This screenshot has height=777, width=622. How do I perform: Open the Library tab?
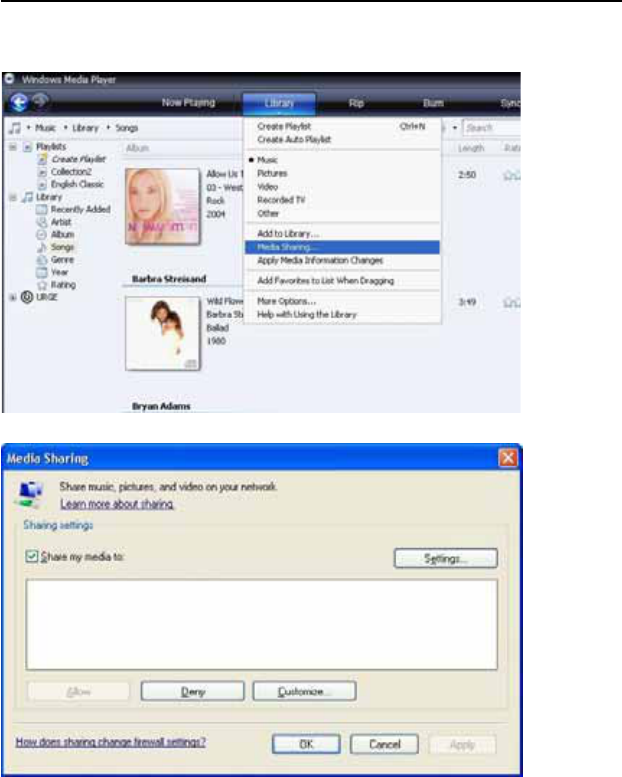(279, 103)
